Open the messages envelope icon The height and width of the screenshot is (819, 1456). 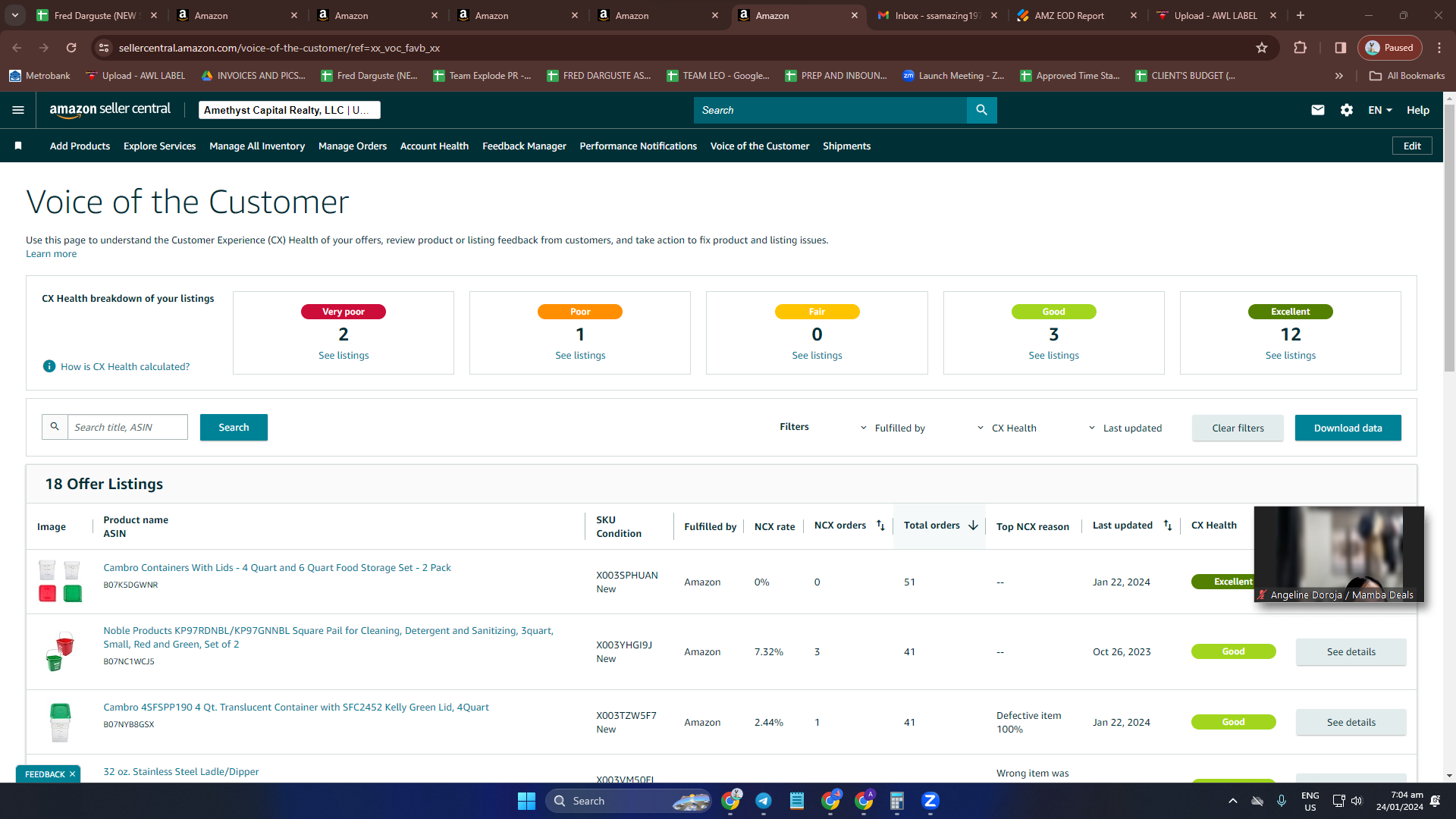pos(1318,110)
